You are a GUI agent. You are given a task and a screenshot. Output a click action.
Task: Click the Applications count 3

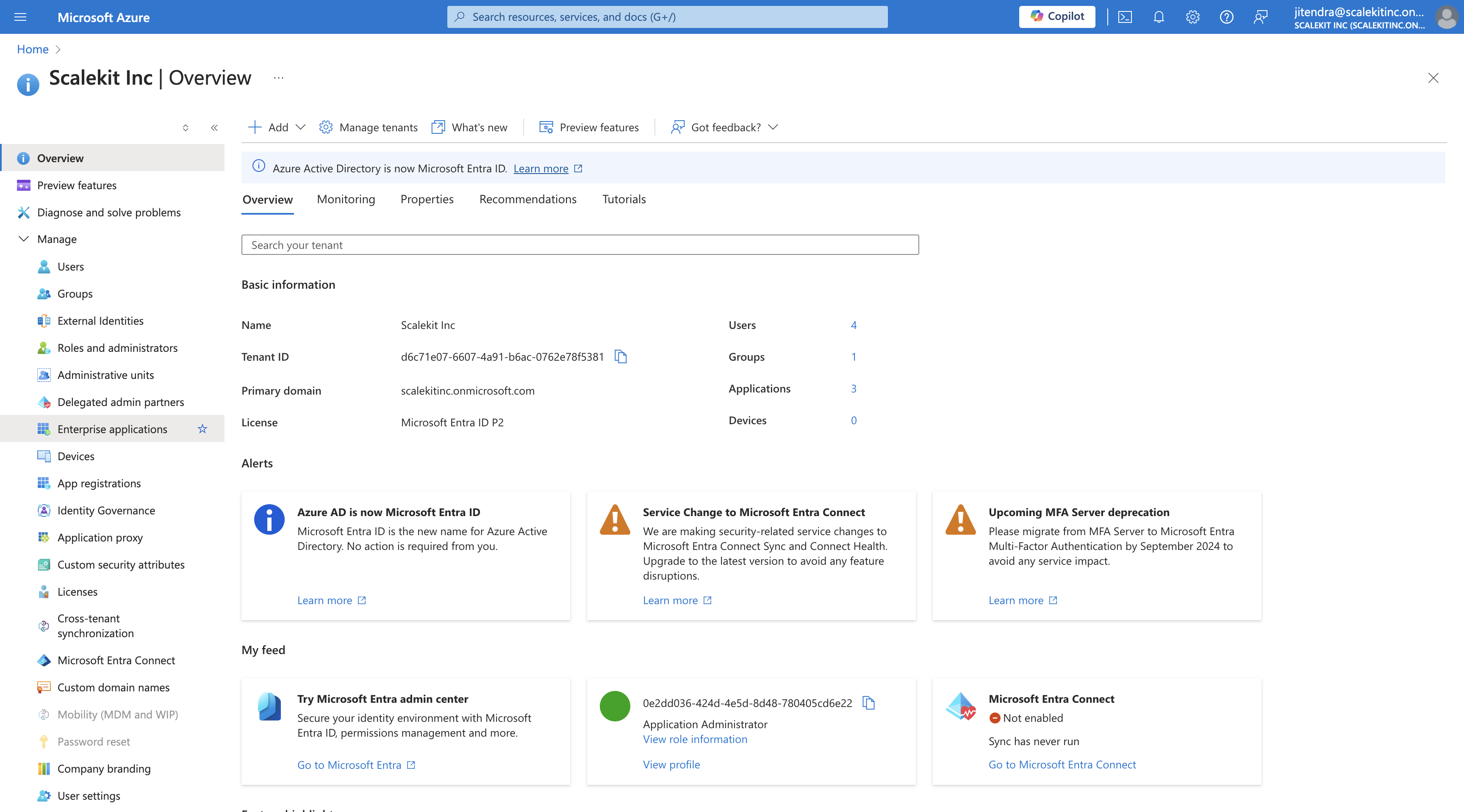(x=854, y=388)
